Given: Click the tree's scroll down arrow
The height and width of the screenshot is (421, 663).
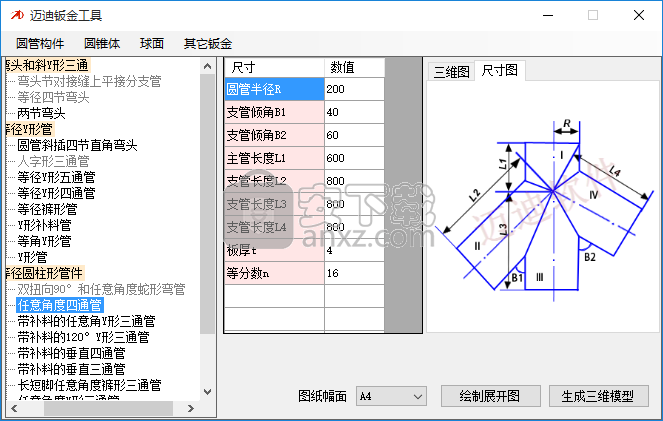Looking at the screenshot, I should pyautogui.click(x=207, y=392).
